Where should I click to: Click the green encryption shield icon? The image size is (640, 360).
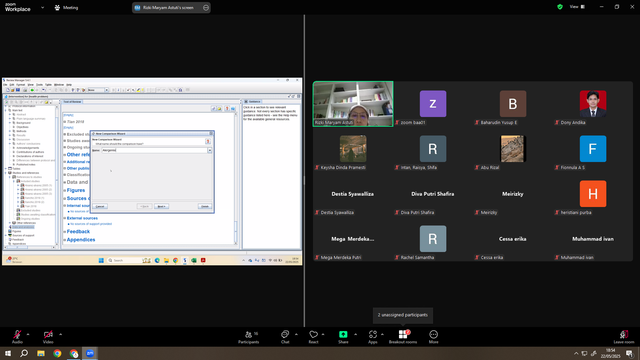[560, 7]
